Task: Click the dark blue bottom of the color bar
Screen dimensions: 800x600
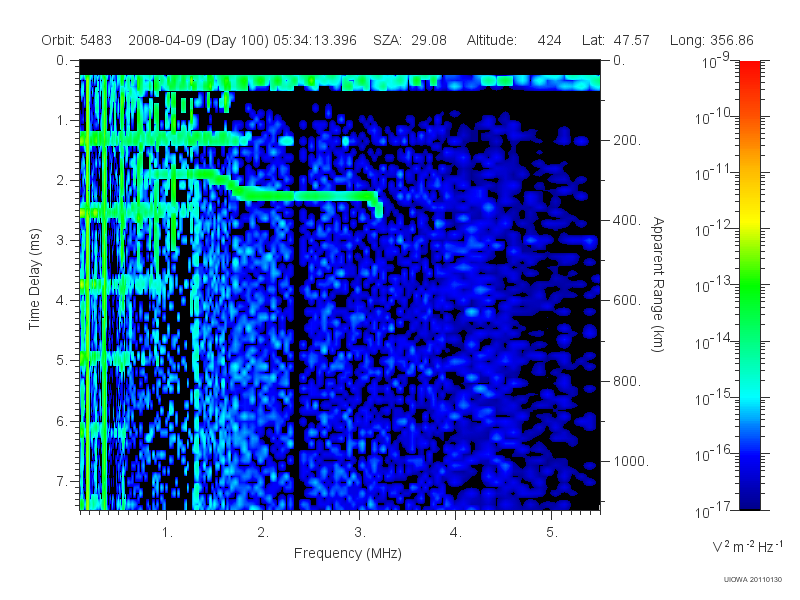Action: (x=749, y=500)
